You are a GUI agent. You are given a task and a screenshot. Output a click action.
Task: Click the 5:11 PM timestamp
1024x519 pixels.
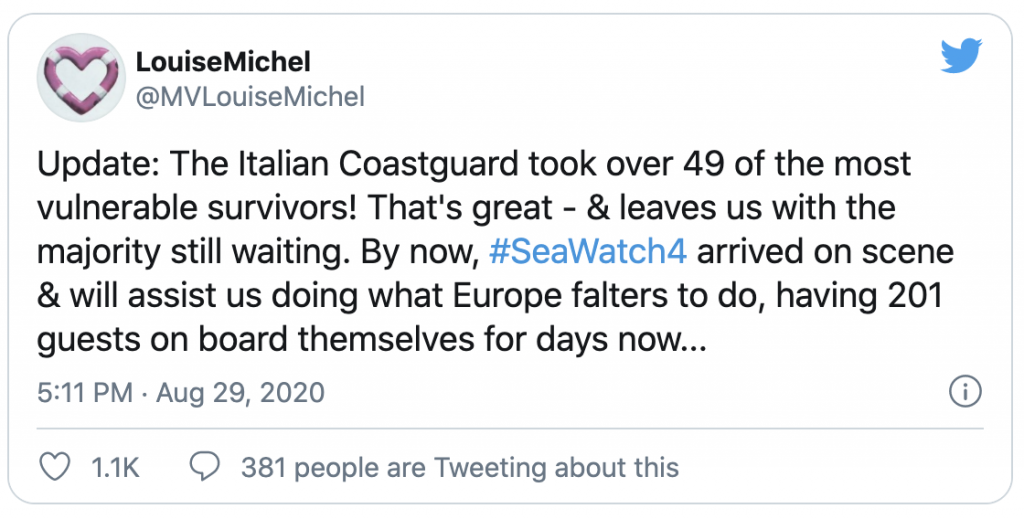coord(85,393)
